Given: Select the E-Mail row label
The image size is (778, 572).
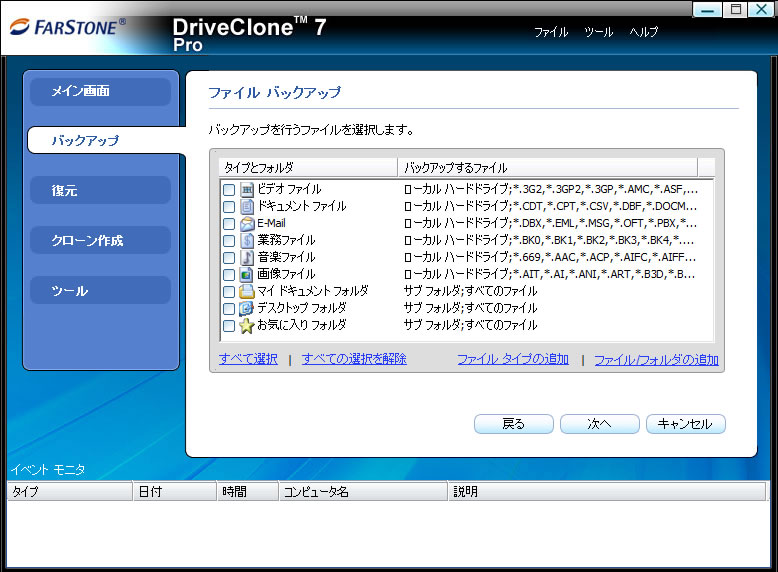Looking at the screenshot, I should click(x=271, y=223).
